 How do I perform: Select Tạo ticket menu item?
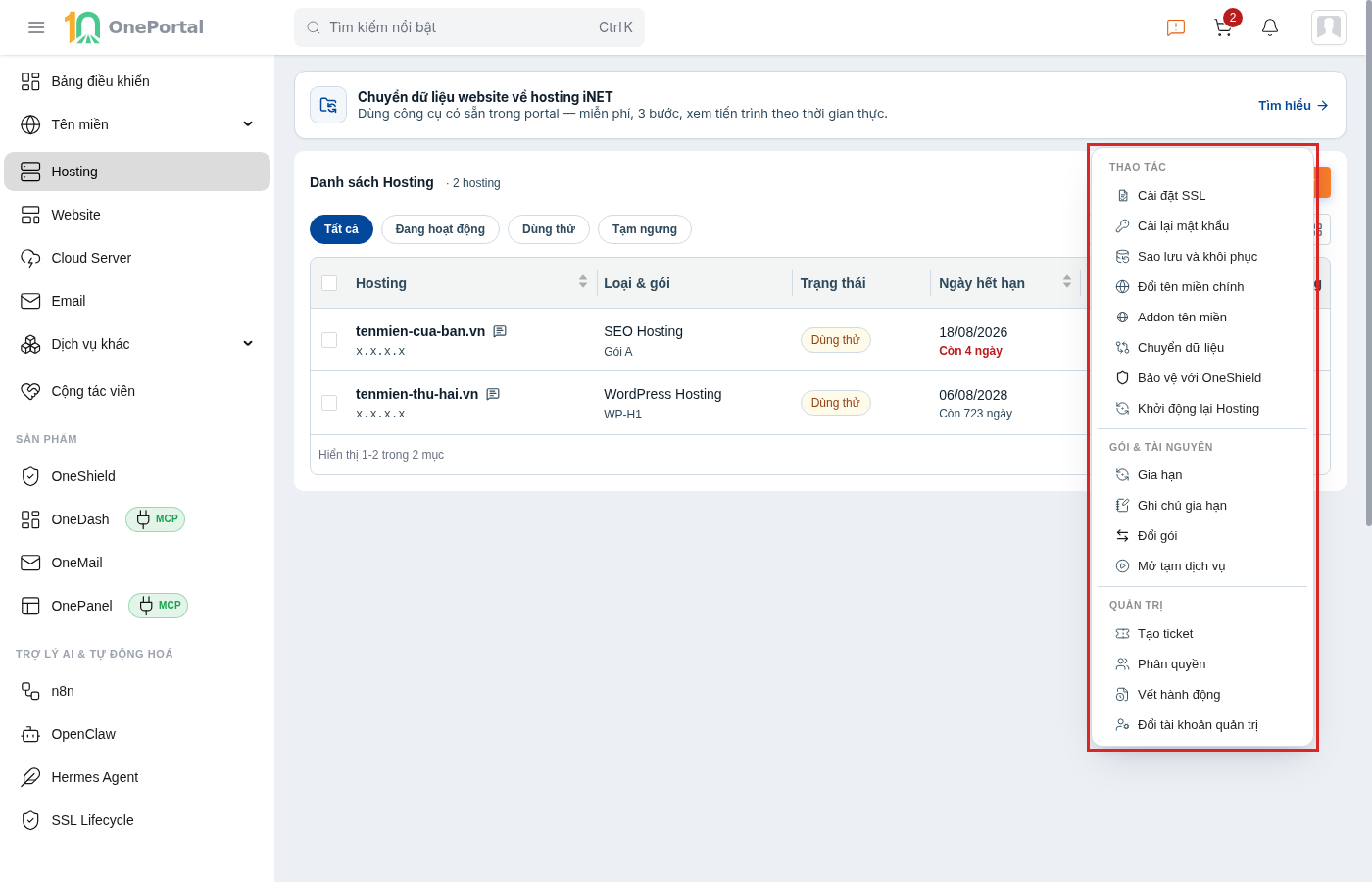1202,634
